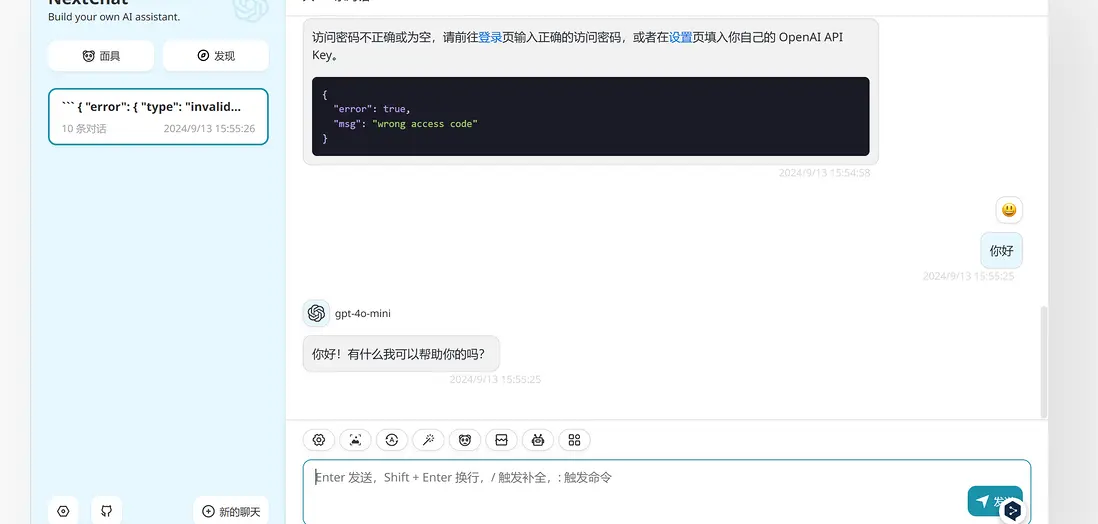
Task: Click the user smiley avatar
Action: point(1009,209)
